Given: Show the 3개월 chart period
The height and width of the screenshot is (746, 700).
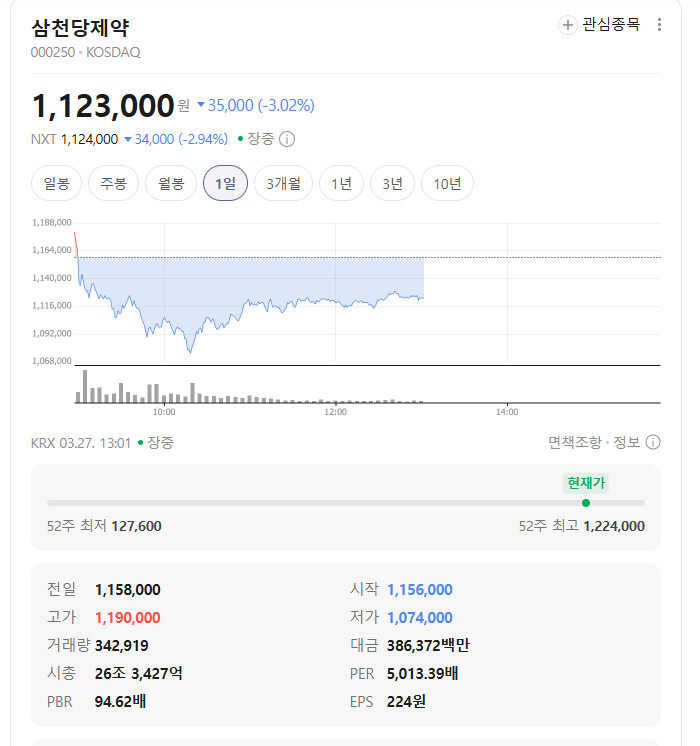Looking at the screenshot, I should click(283, 183).
